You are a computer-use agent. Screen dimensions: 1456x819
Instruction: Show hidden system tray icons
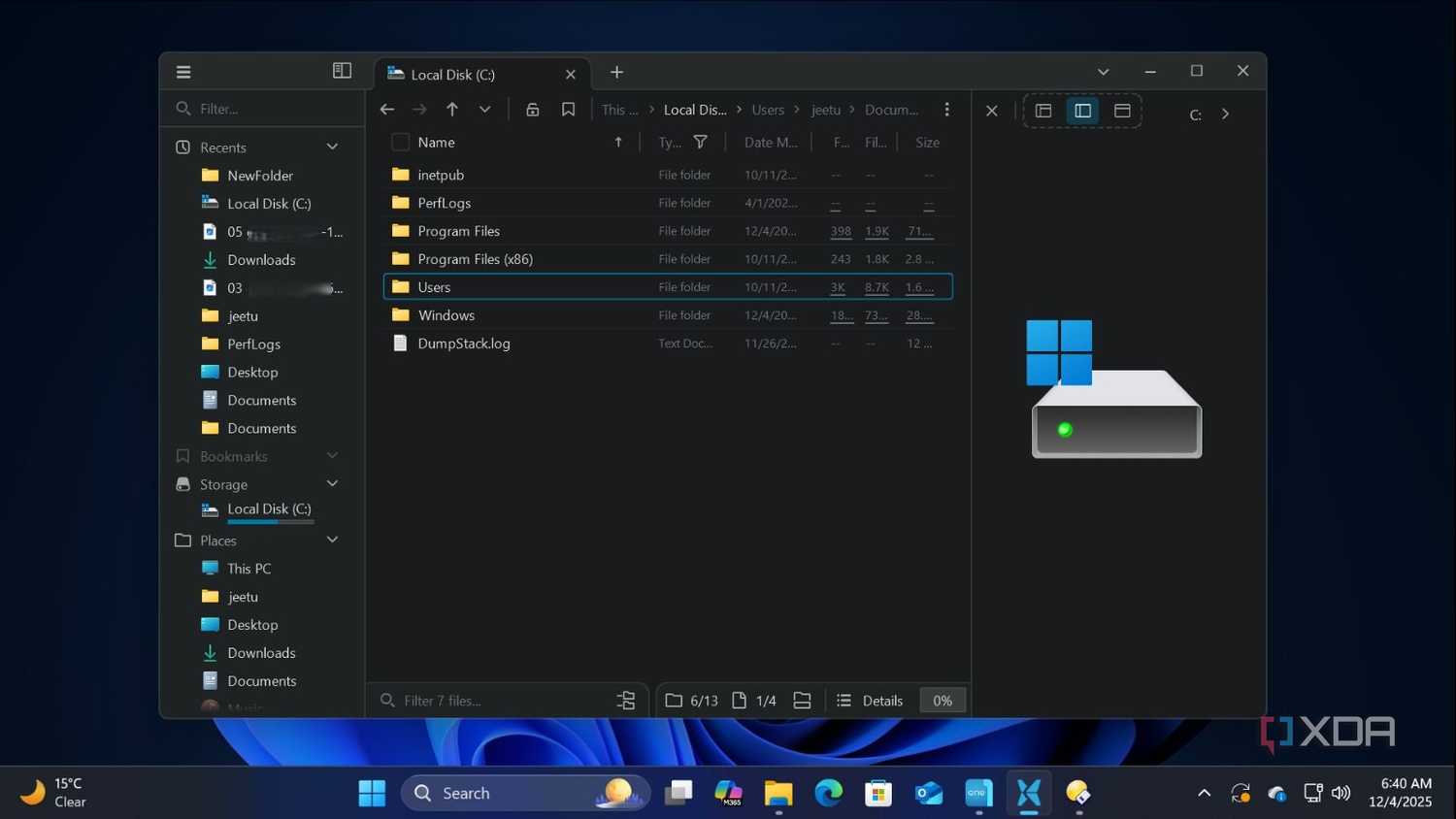click(1204, 793)
